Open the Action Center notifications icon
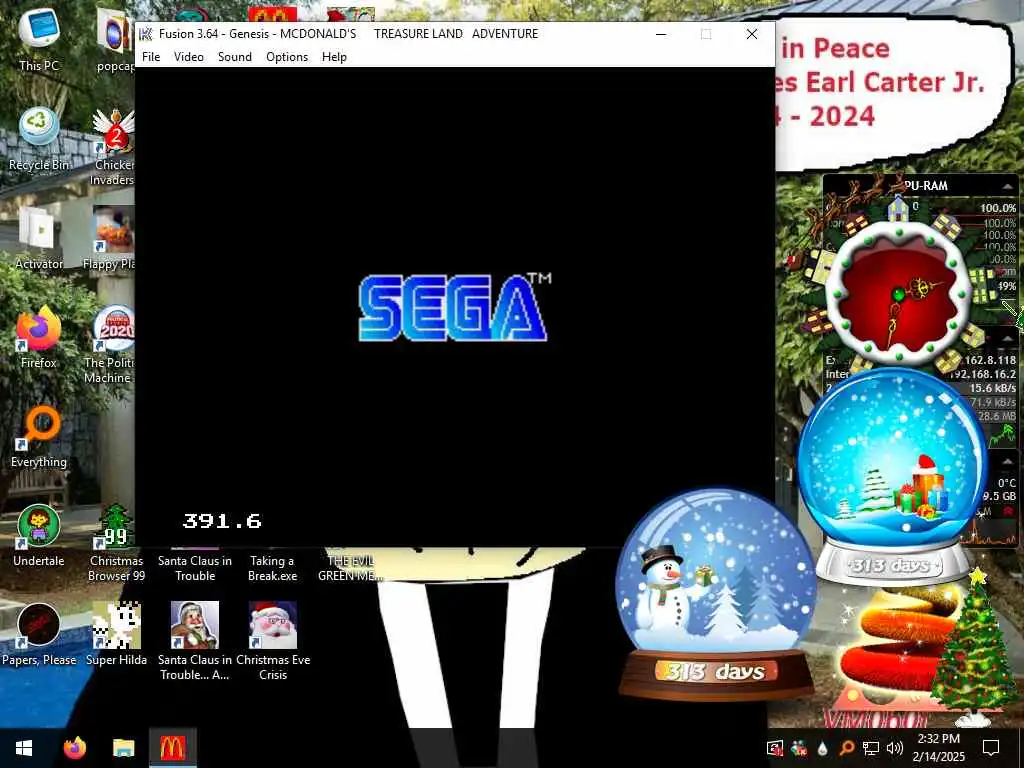The width and height of the screenshot is (1024, 768). [x=991, y=748]
